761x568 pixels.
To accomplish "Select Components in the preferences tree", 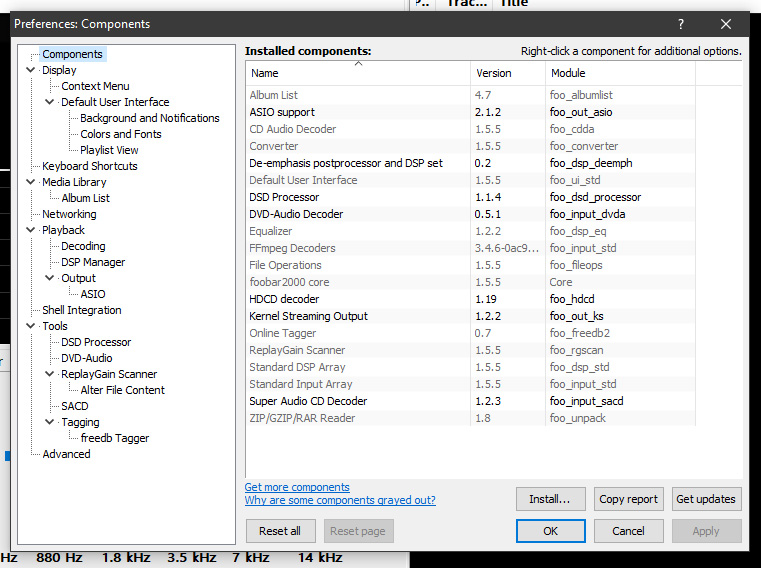I will click(x=72, y=54).
